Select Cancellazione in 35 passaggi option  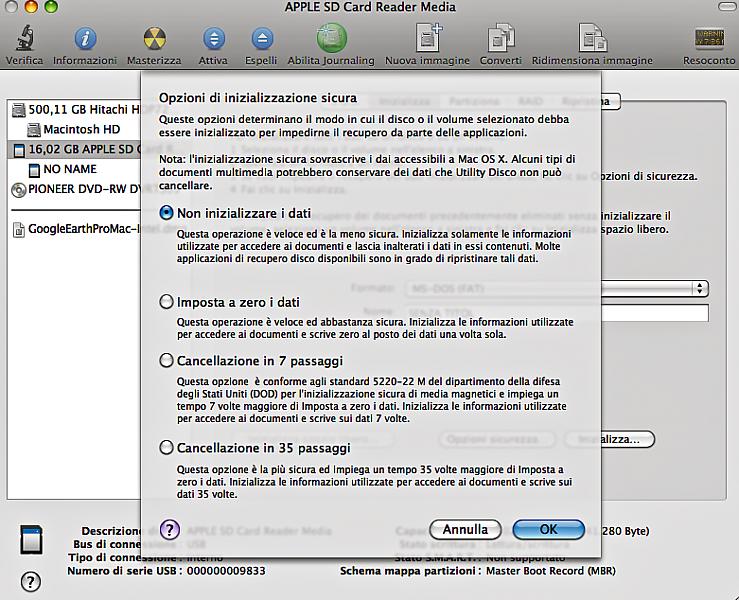click(166, 447)
